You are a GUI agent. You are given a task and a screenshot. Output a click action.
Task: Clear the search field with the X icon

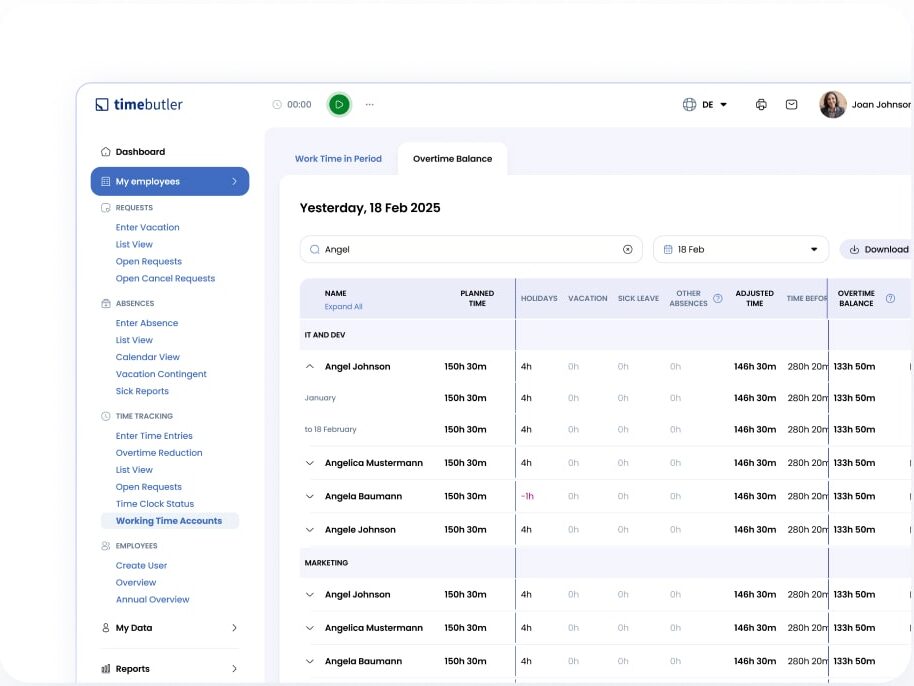628,250
